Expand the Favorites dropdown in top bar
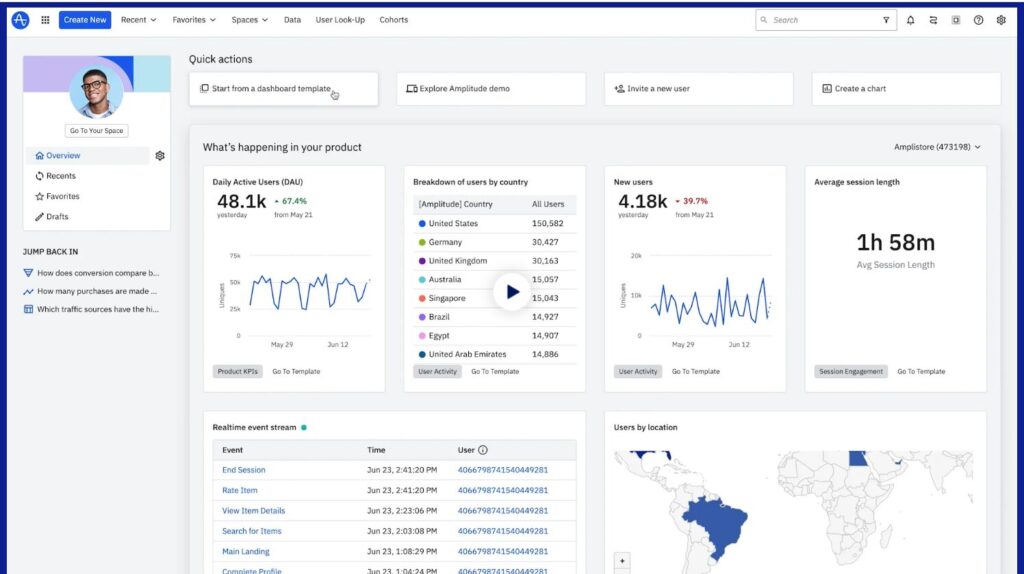1024x574 pixels. 194,20
